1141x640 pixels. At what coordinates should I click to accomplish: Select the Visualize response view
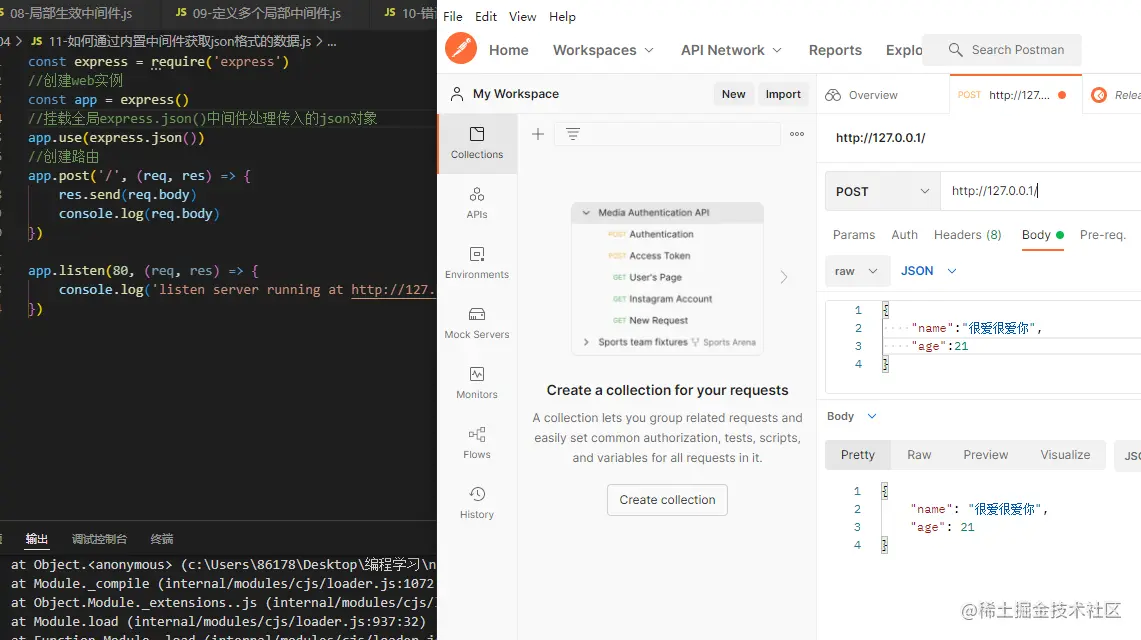[x=1065, y=455]
